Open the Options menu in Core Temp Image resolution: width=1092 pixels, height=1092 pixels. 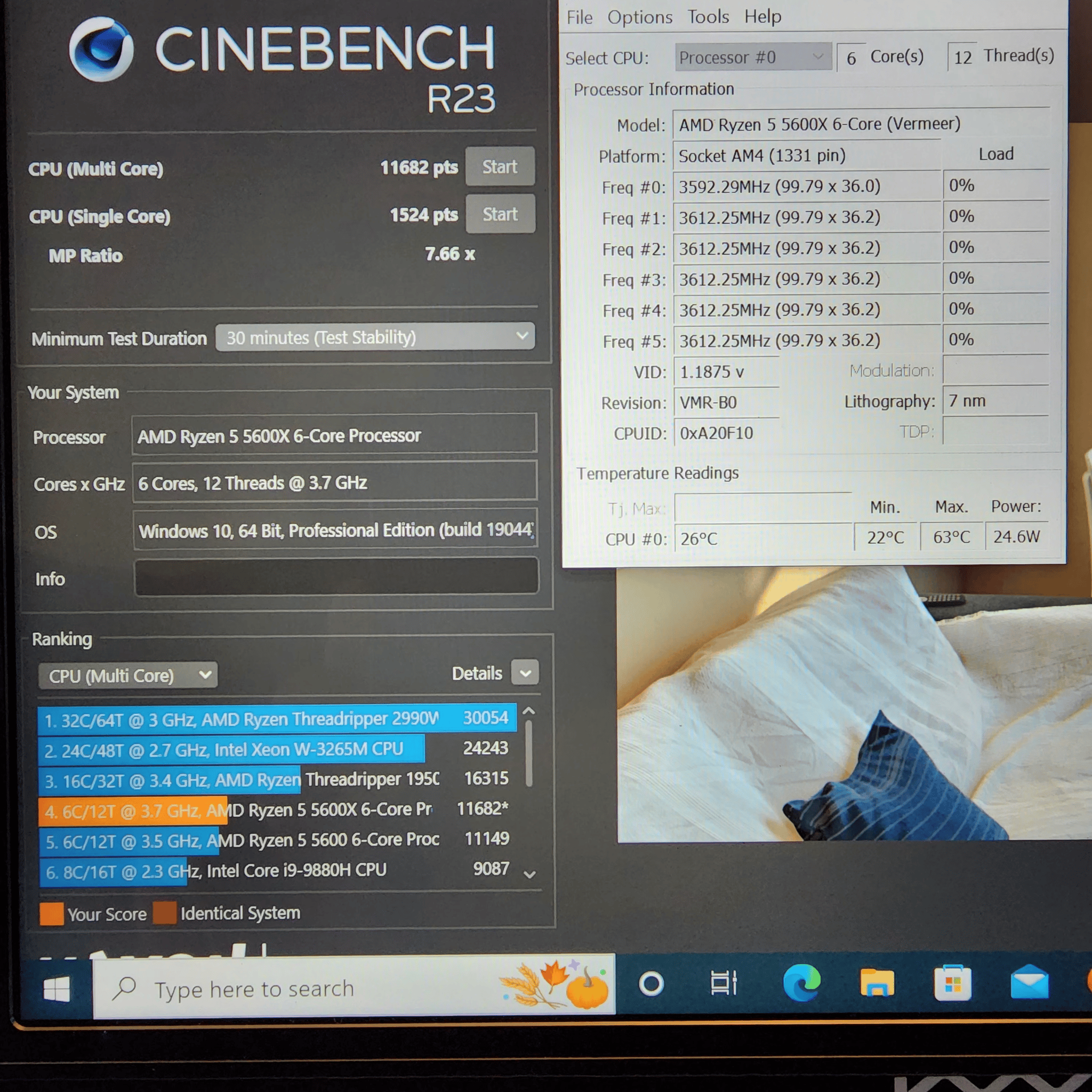tap(640, 18)
